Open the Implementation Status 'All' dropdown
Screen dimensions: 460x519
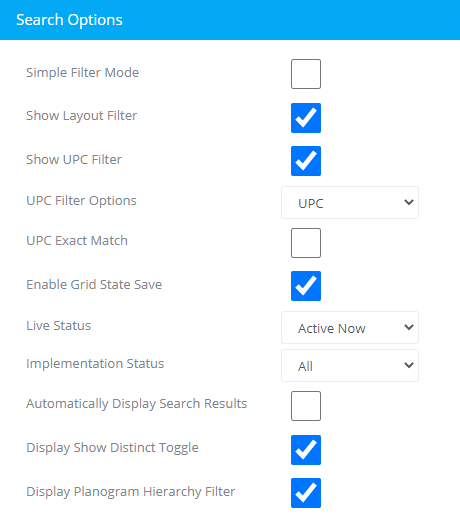point(350,366)
